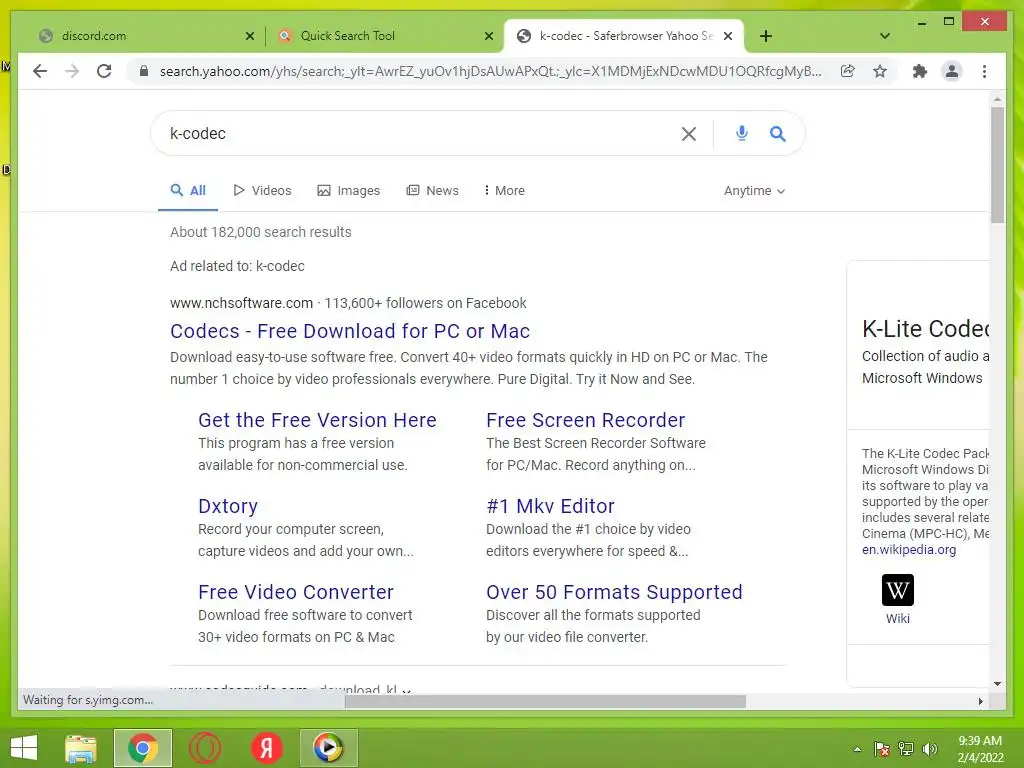
Task: Click the scroll up arrow
Action: pyautogui.click(x=997, y=100)
